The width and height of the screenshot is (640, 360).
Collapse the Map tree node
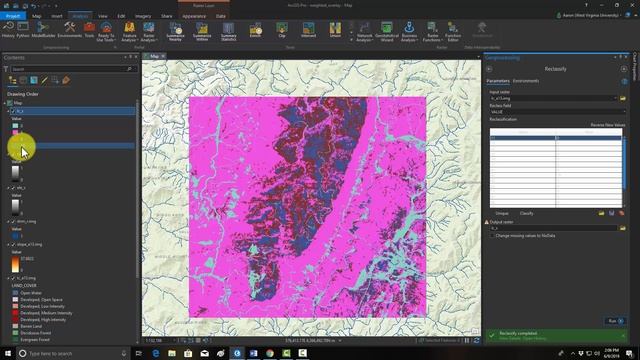(x=5, y=103)
